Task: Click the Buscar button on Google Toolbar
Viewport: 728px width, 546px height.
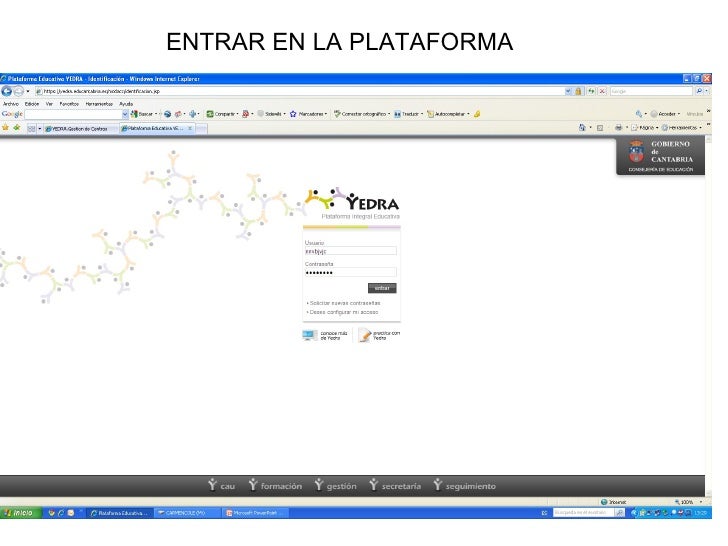Action: pos(142,114)
